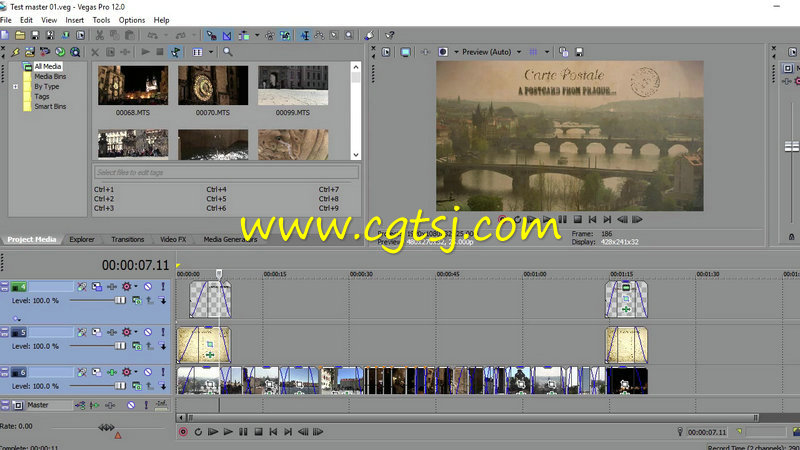Select the Envelope Edit tool icon
Viewport: 800px width, 450px height.
(x=319, y=35)
